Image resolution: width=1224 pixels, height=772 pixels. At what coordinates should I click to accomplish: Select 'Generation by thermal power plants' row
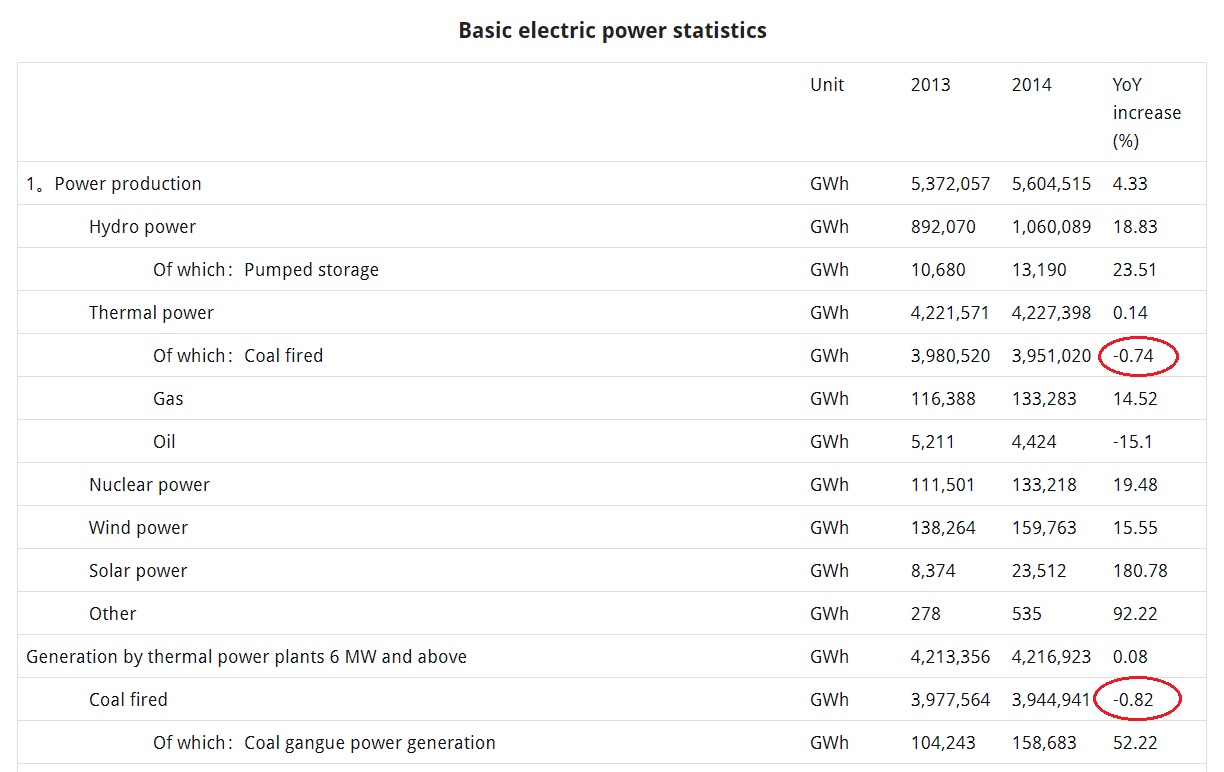click(612, 657)
